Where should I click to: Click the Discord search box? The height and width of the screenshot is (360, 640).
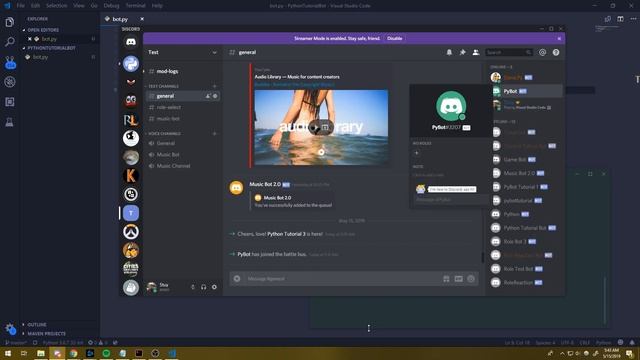(x=509, y=52)
